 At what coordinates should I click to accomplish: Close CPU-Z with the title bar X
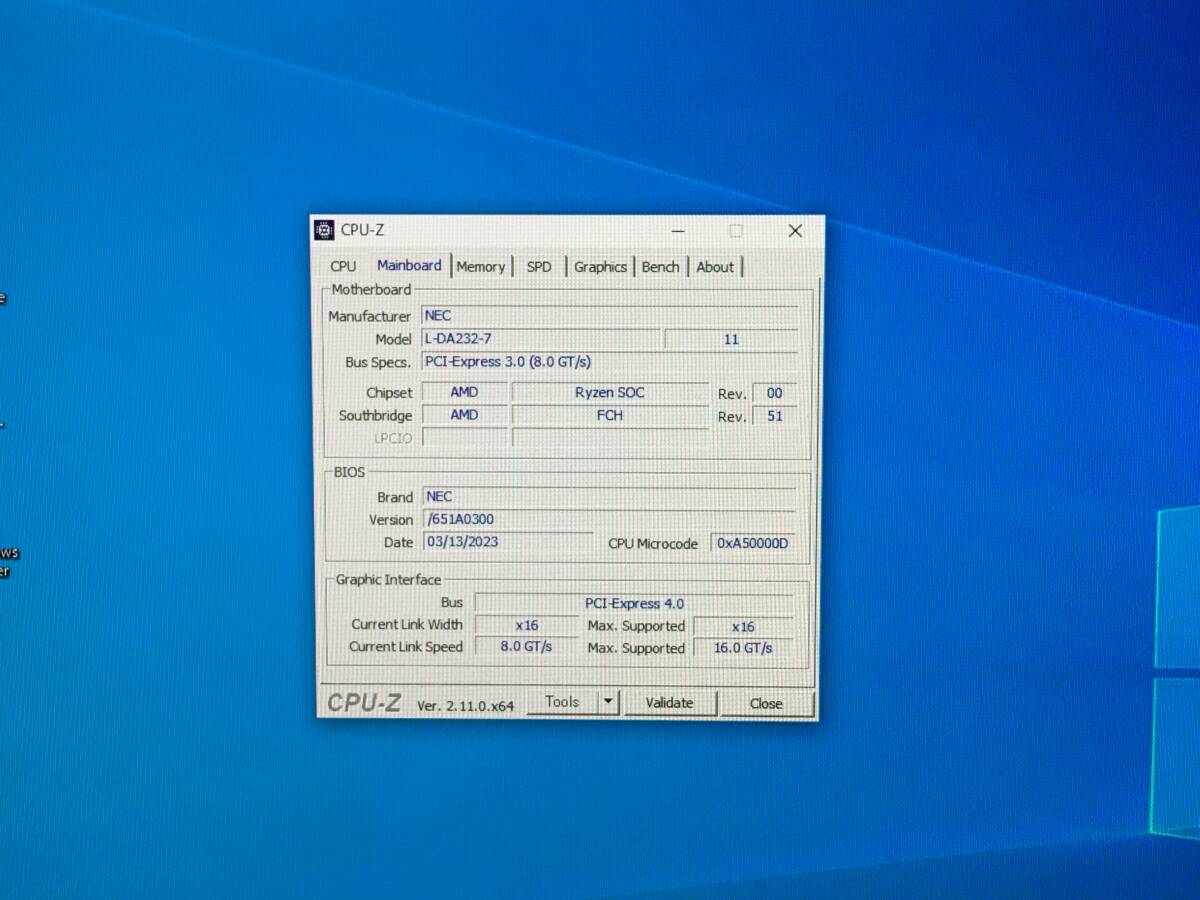point(795,231)
